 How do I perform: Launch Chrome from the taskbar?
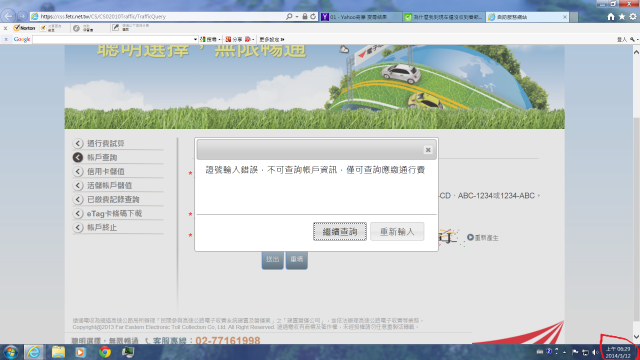click(x=104, y=352)
